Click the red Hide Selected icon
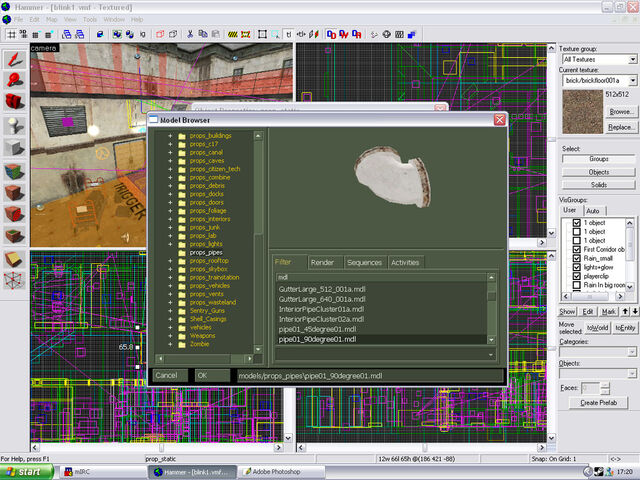Image resolution: width=640 pixels, height=480 pixels. [160, 34]
